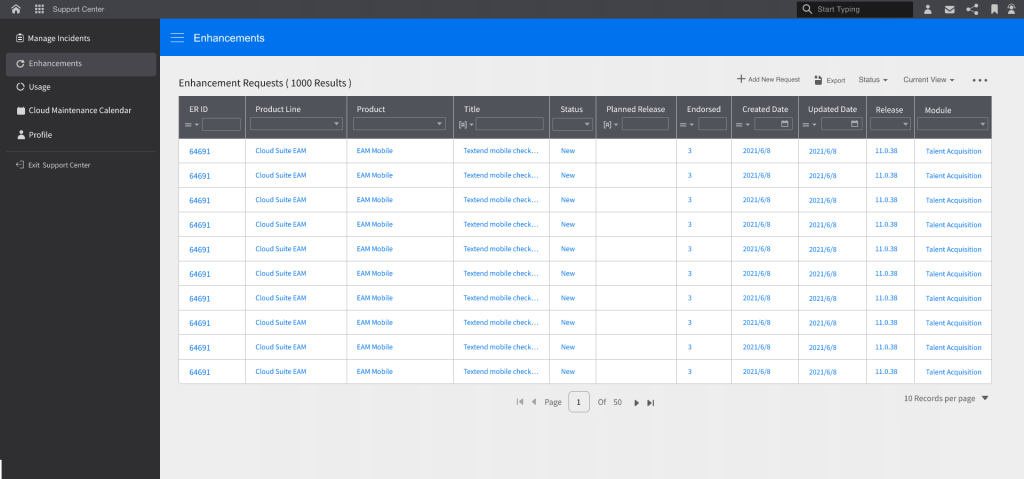
Task: Open the apps grid launcher icon
Action: coord(39,9)
